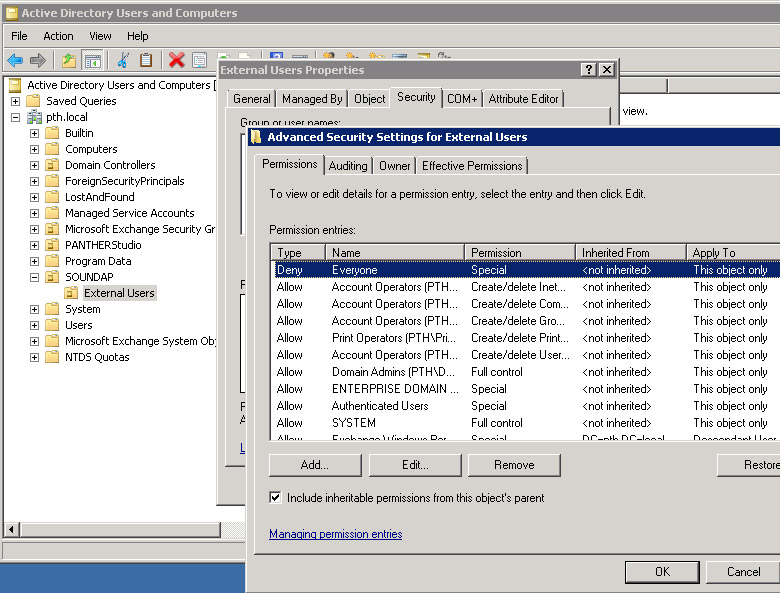
Task: Expand the Computers container
Action: (x=34, y=149)
